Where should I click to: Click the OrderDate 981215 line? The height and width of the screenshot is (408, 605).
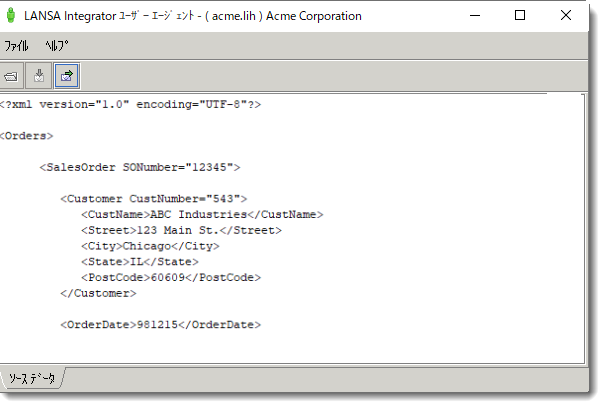coord(161,325)
